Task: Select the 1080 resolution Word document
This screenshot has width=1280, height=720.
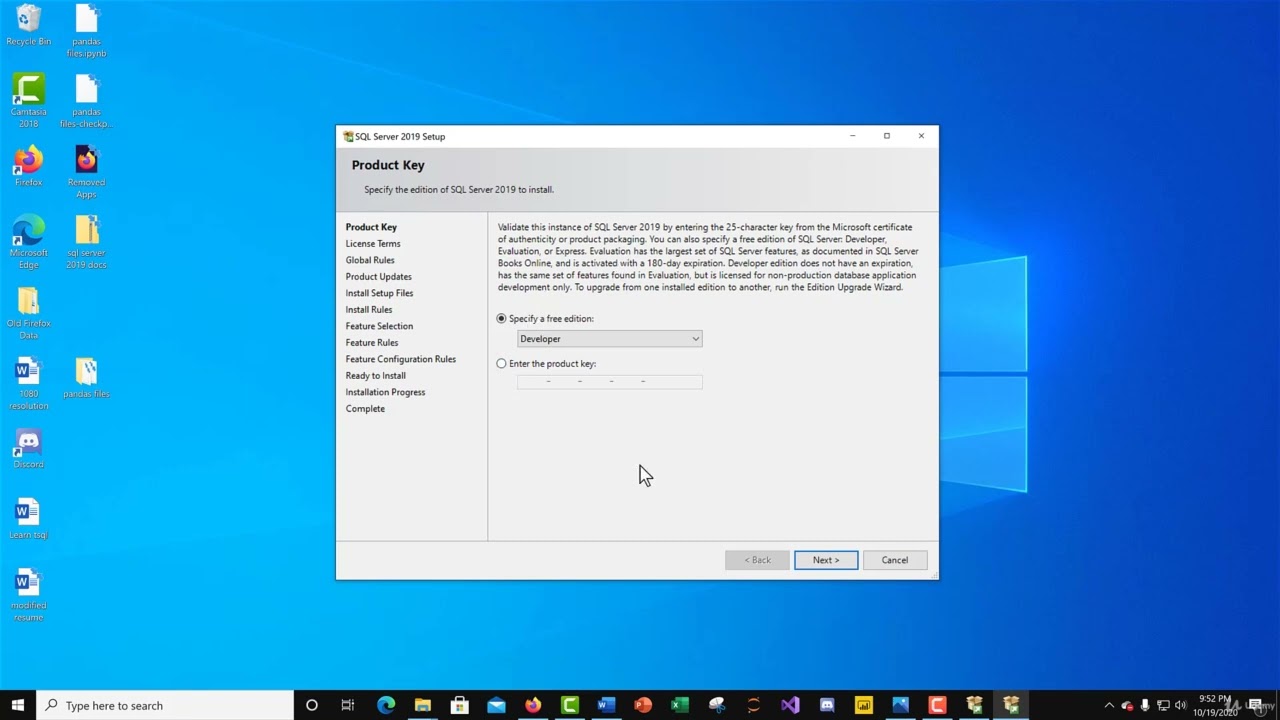Action: click(x=28, y=383)
